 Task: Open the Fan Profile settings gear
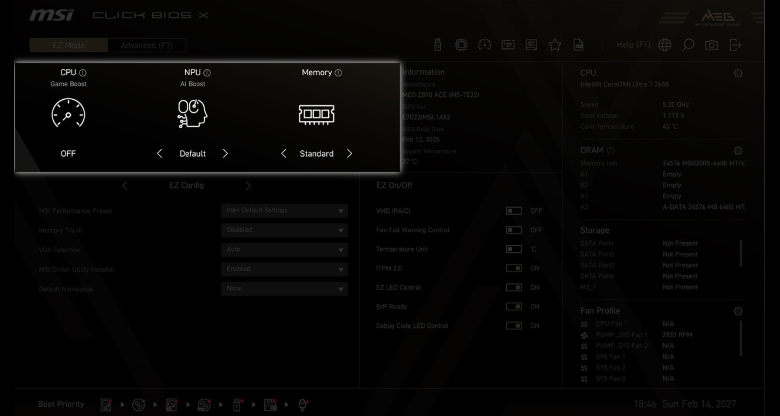tap(738, 311)
